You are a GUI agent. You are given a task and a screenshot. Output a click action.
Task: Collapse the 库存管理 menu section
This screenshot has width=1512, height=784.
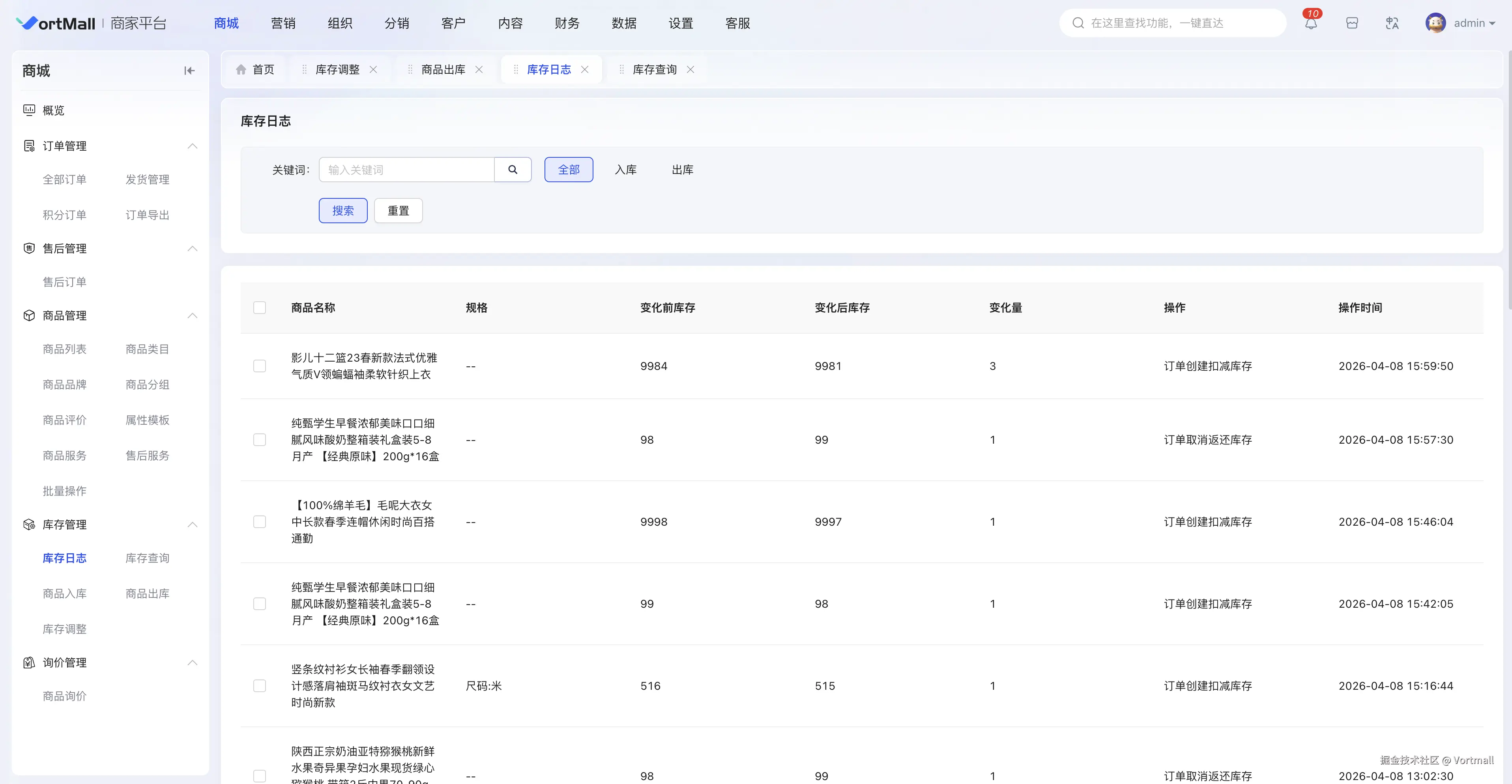[192, 525]
